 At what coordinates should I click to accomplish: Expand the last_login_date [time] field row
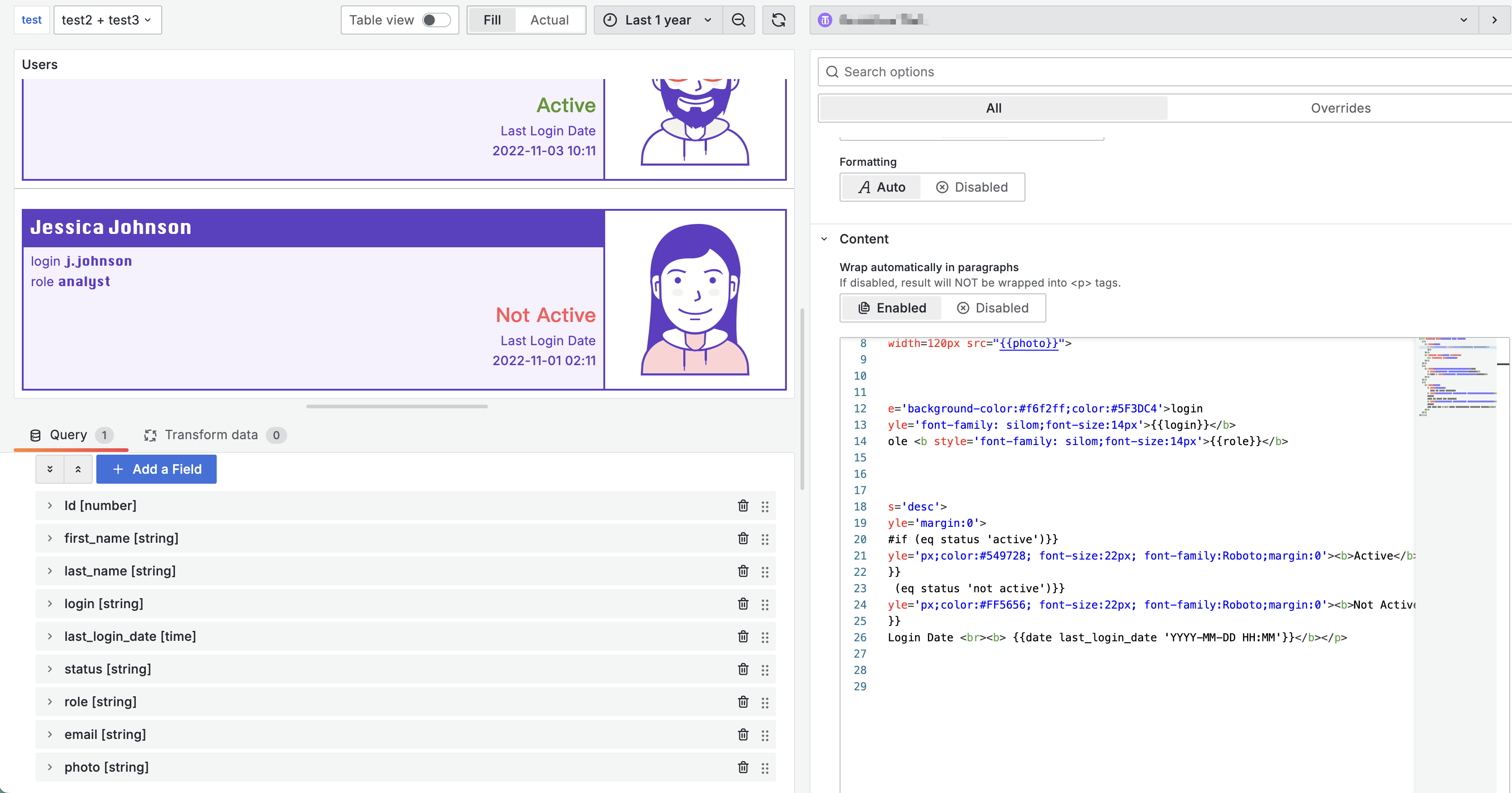click(50, 636)
